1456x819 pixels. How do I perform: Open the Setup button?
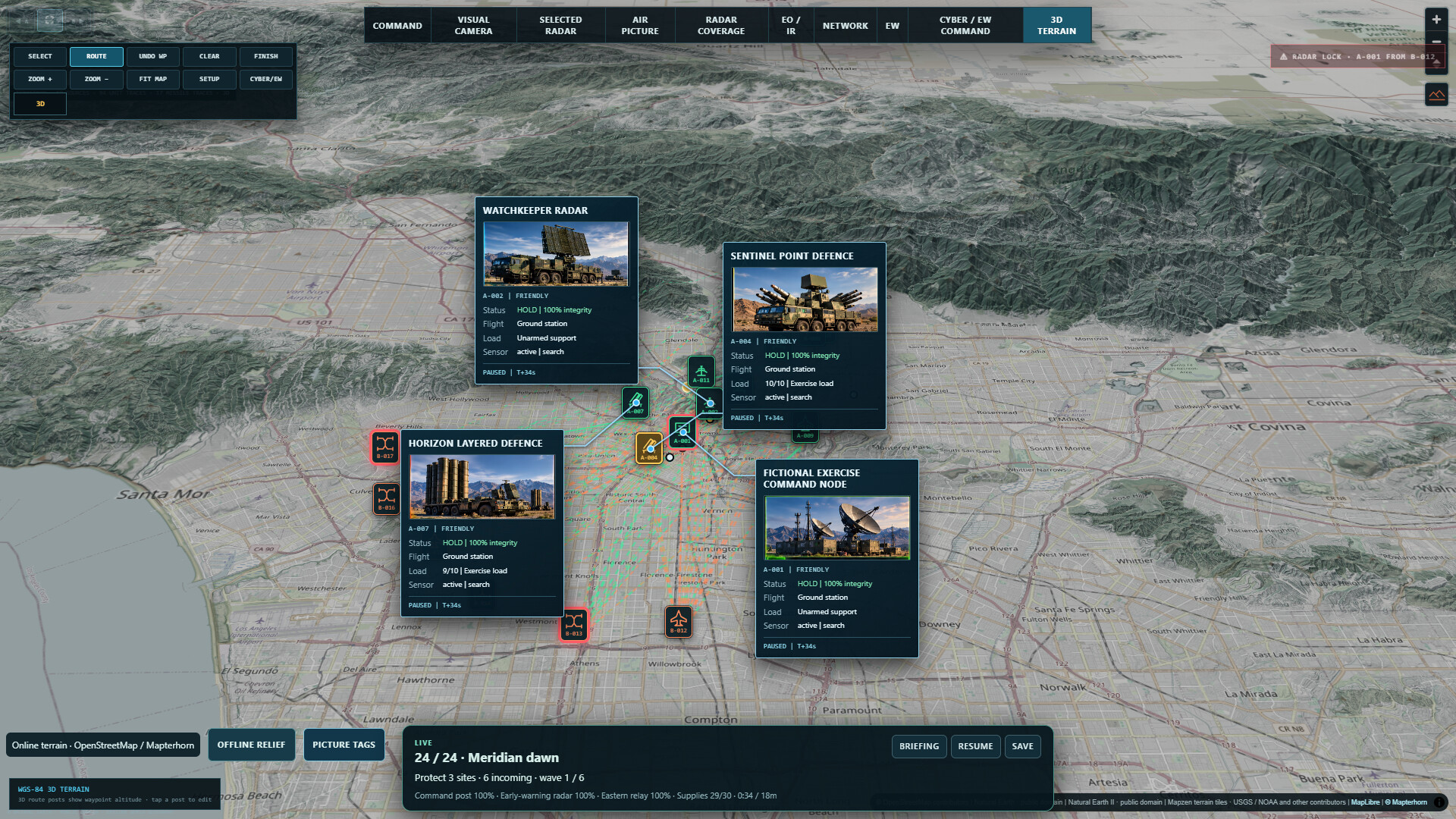[209, 79]
